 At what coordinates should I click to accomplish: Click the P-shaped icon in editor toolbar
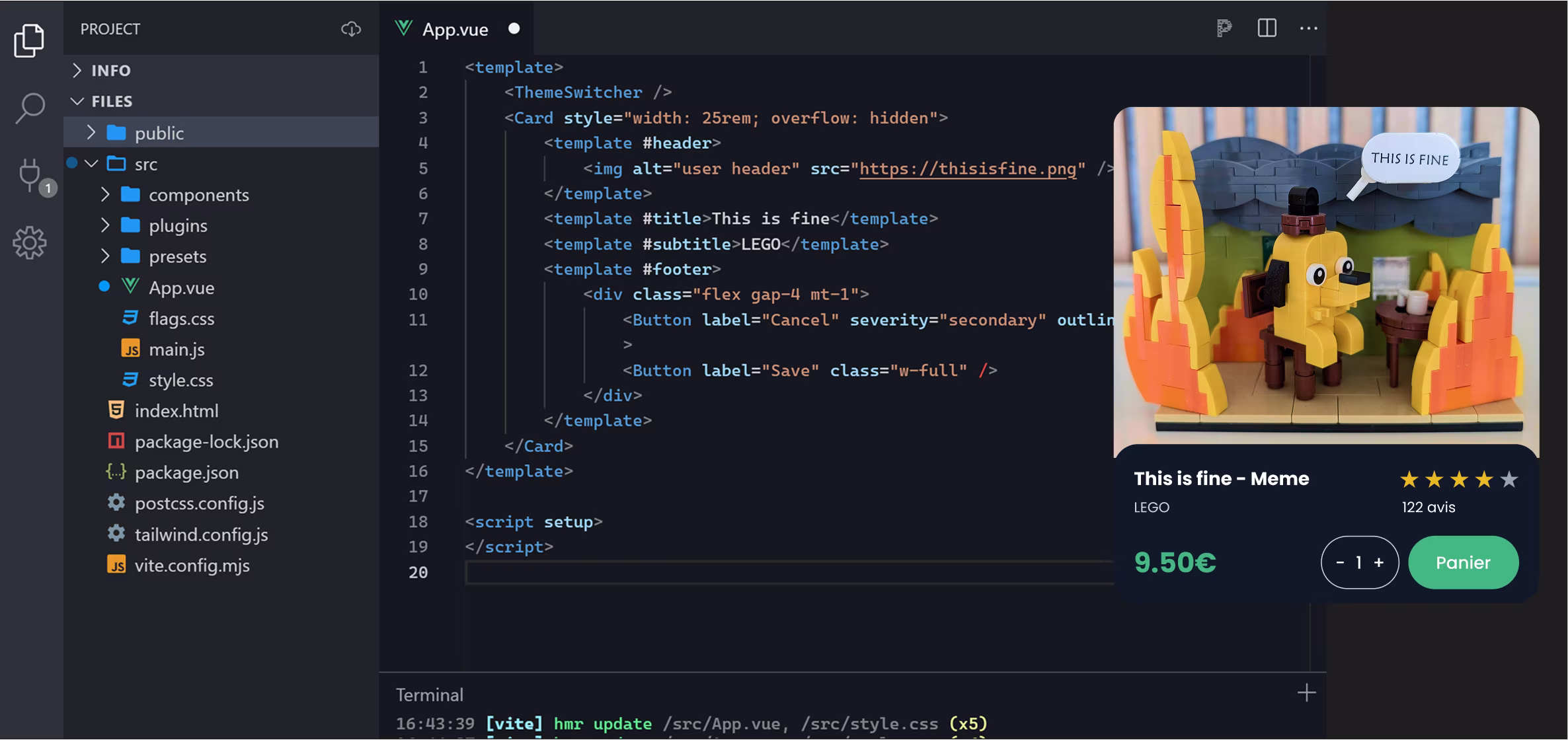[x=1224, y=28]
